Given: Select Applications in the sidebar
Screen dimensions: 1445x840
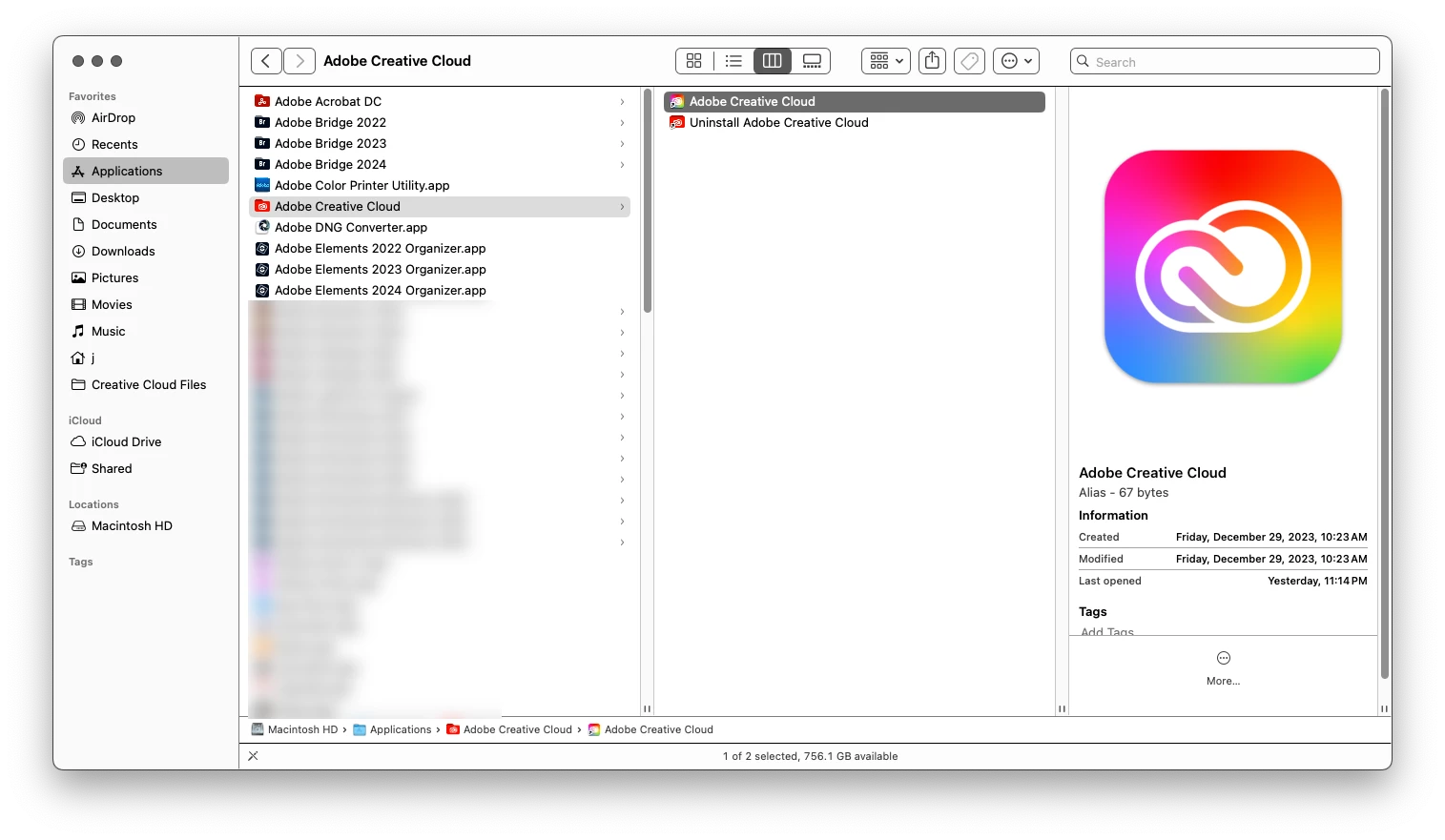Looking at the screenshot, I should coord(146,172).
